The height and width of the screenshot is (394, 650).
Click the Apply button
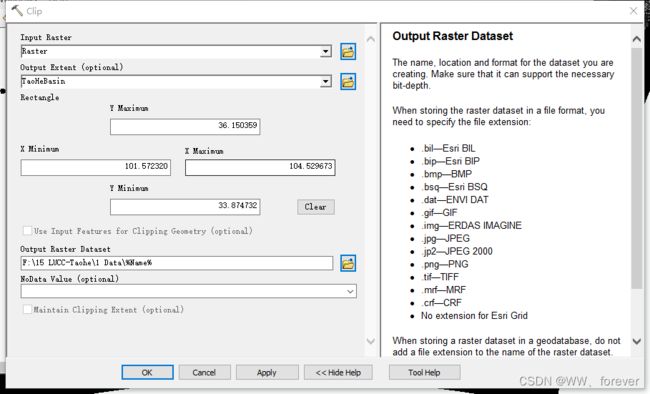267,372
